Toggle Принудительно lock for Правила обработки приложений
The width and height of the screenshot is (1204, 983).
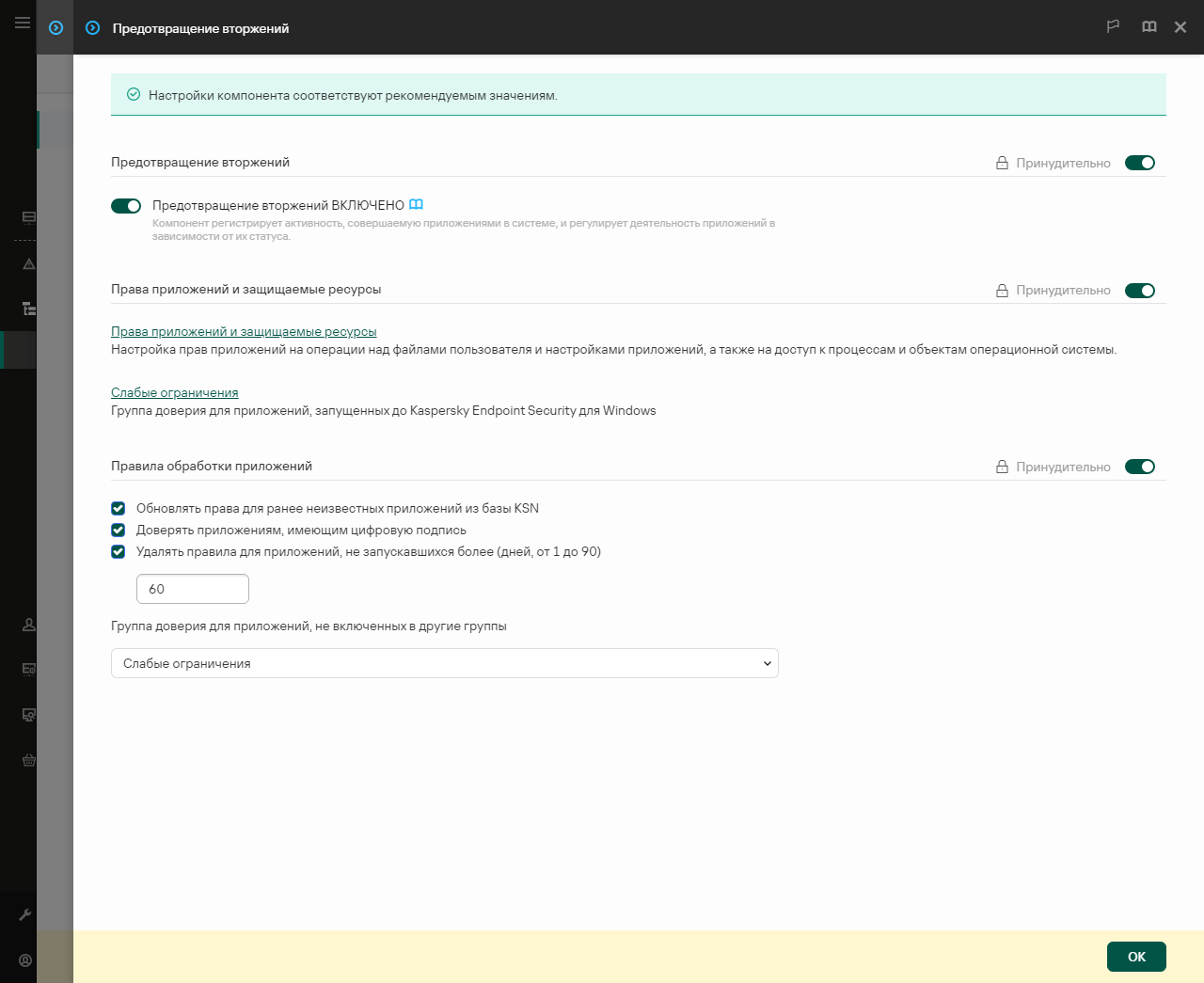pyautogui.click(x=1140, y=467)
